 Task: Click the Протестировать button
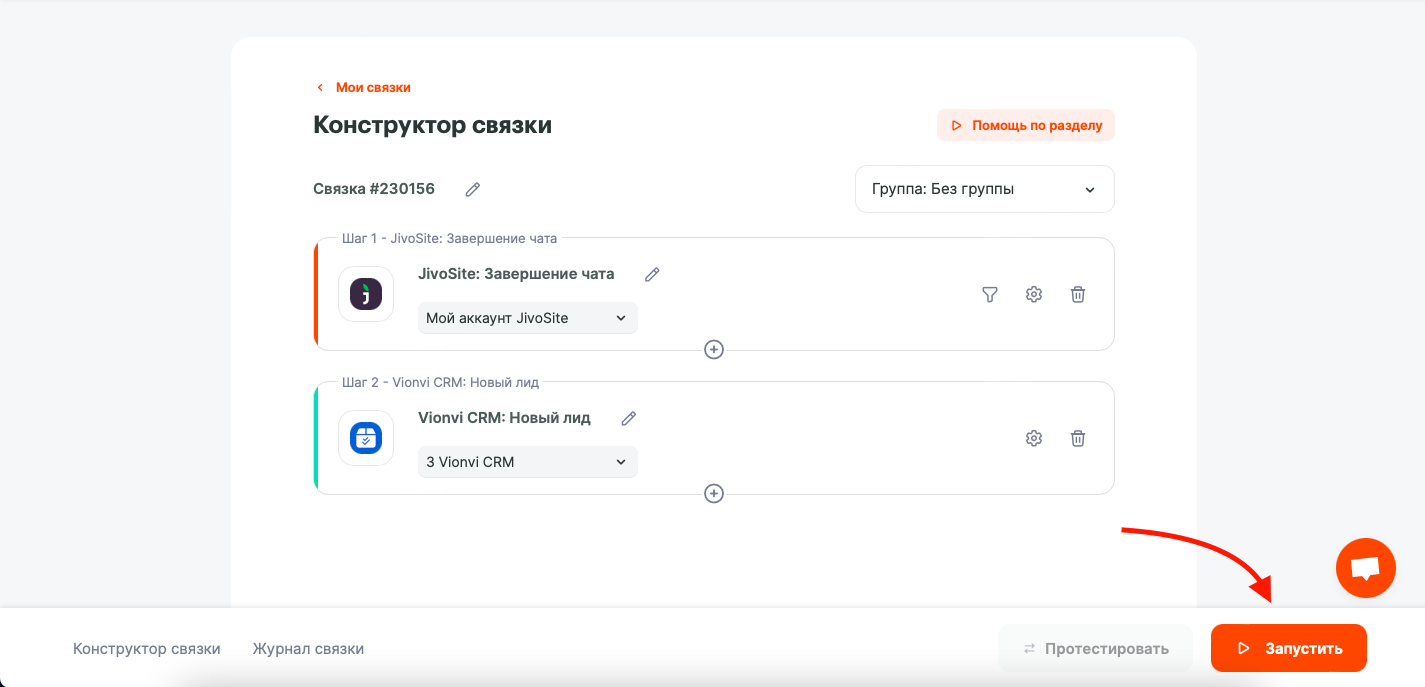pyautogui.click(x=1096, y=648)
